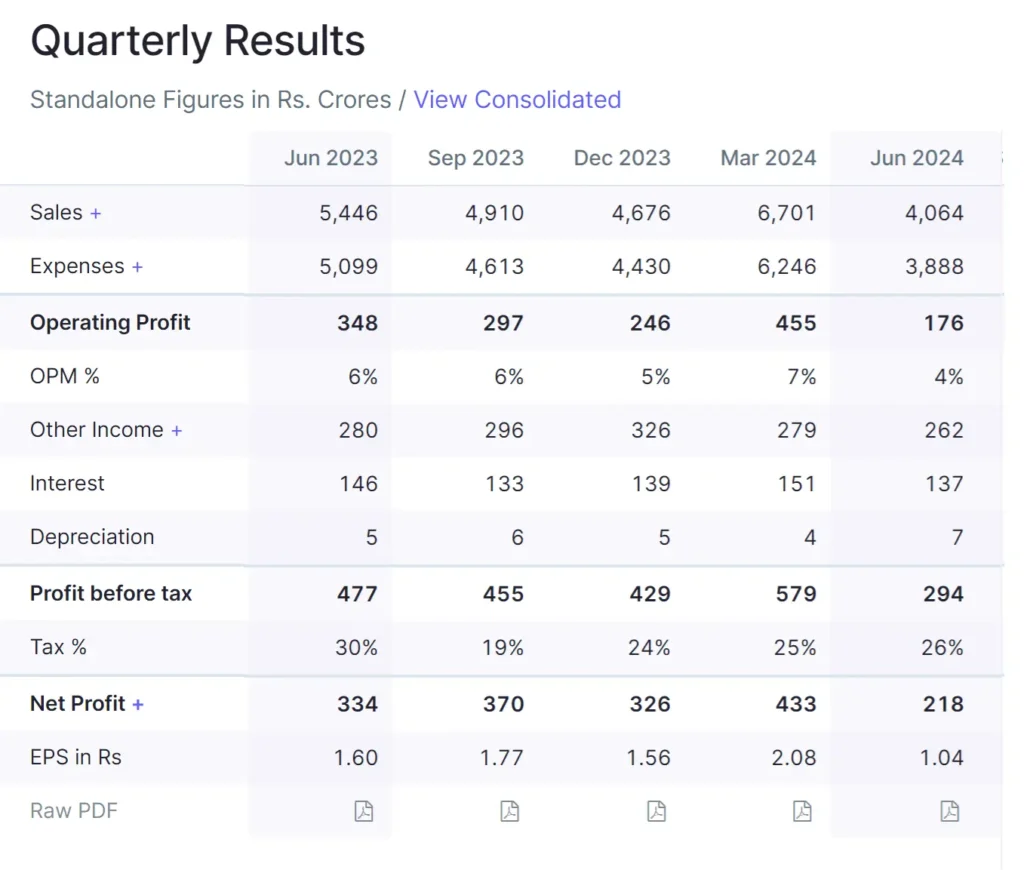The image size is (1024, 870).
Task: Select the Jun 2023 column header
Action: (330, 158)
